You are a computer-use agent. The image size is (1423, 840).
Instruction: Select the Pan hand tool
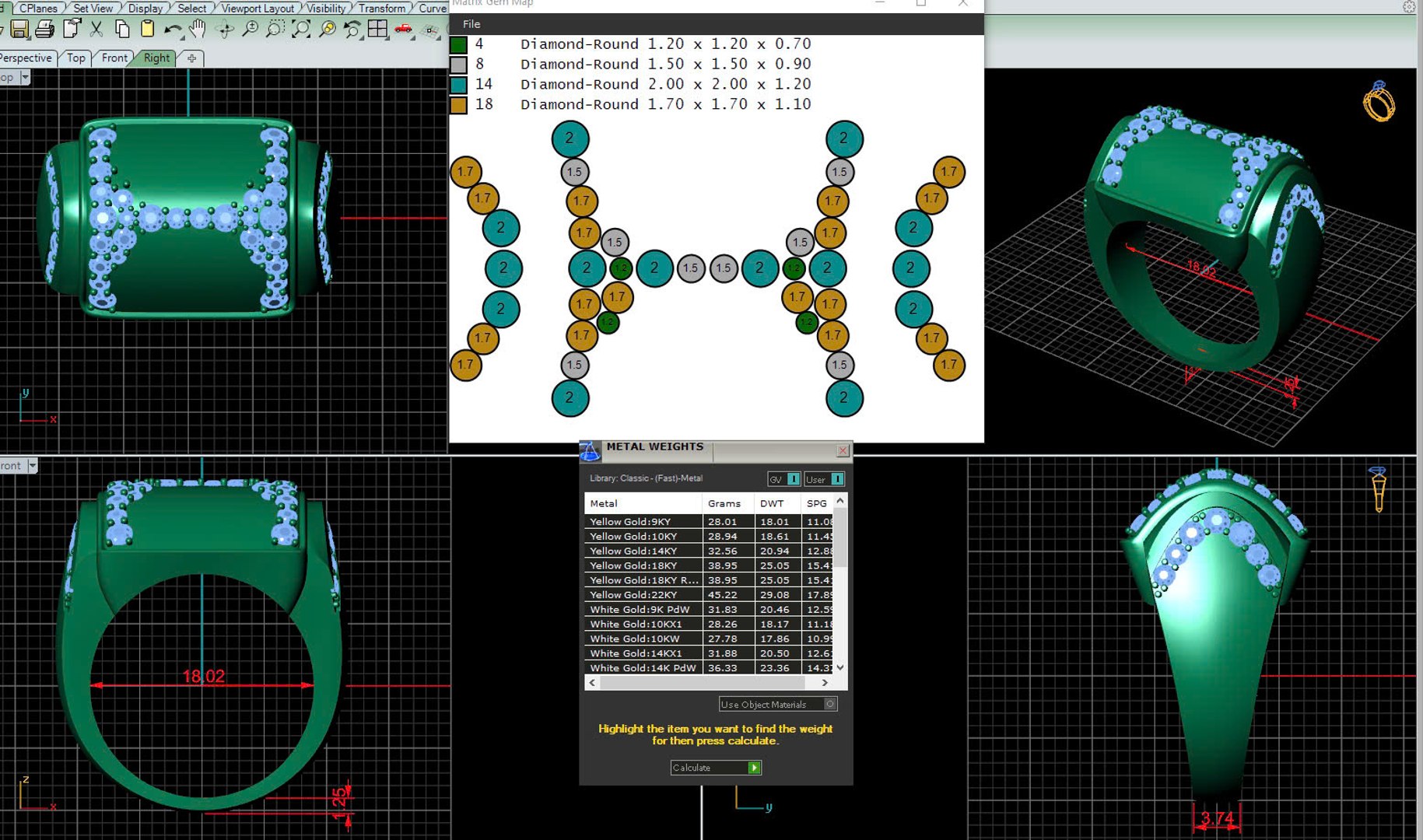pos(198,30)
